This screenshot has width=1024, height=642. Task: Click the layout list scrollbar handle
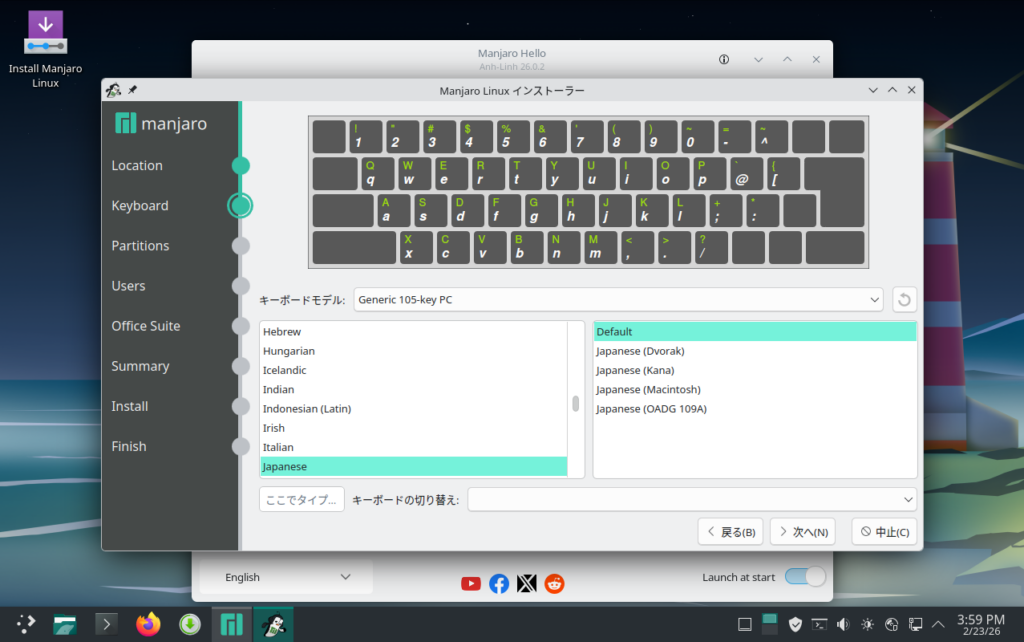coord(575,404)
